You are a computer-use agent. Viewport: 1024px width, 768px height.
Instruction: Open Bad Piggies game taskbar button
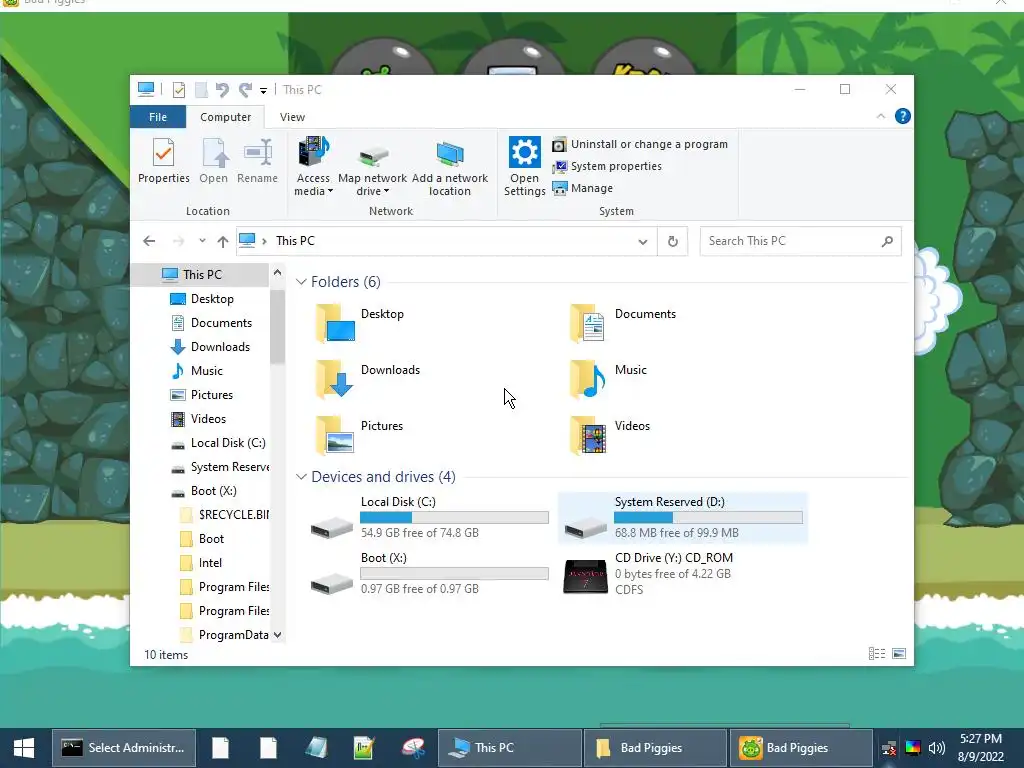pos(800,748)
